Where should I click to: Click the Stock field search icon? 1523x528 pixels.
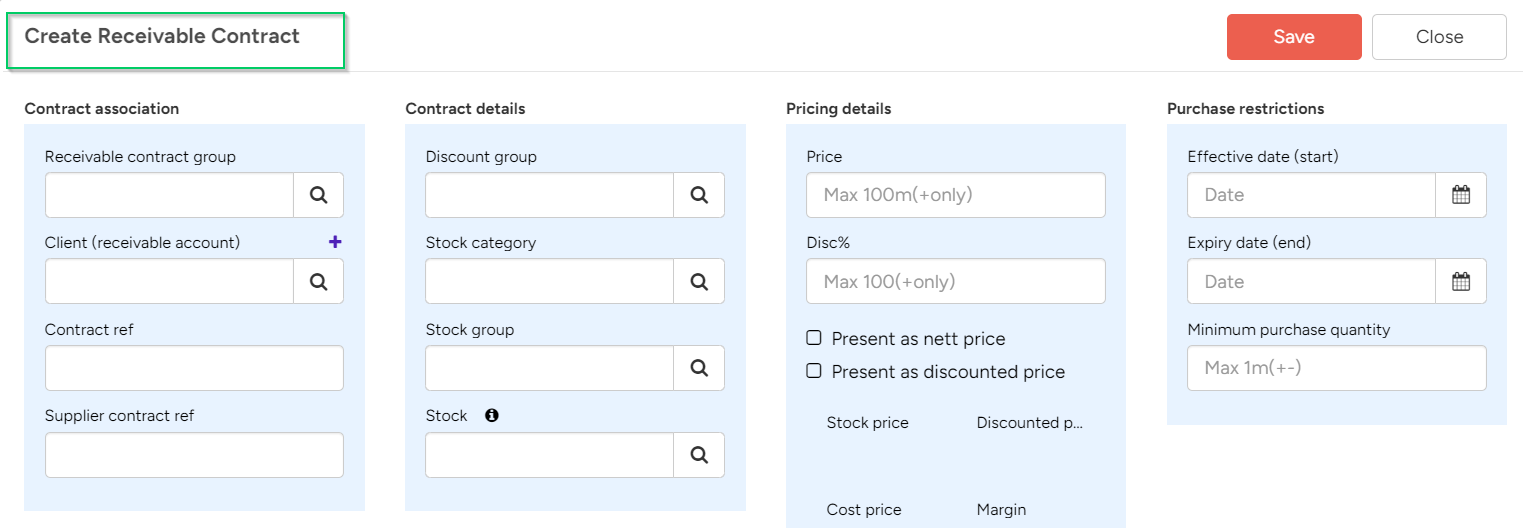point(699,455)
